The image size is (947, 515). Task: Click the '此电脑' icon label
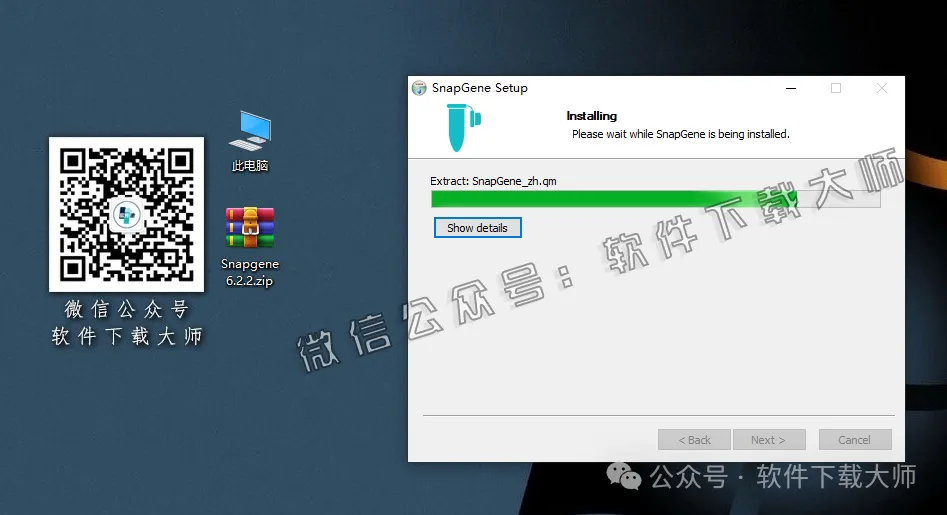[x=250, y=165]
